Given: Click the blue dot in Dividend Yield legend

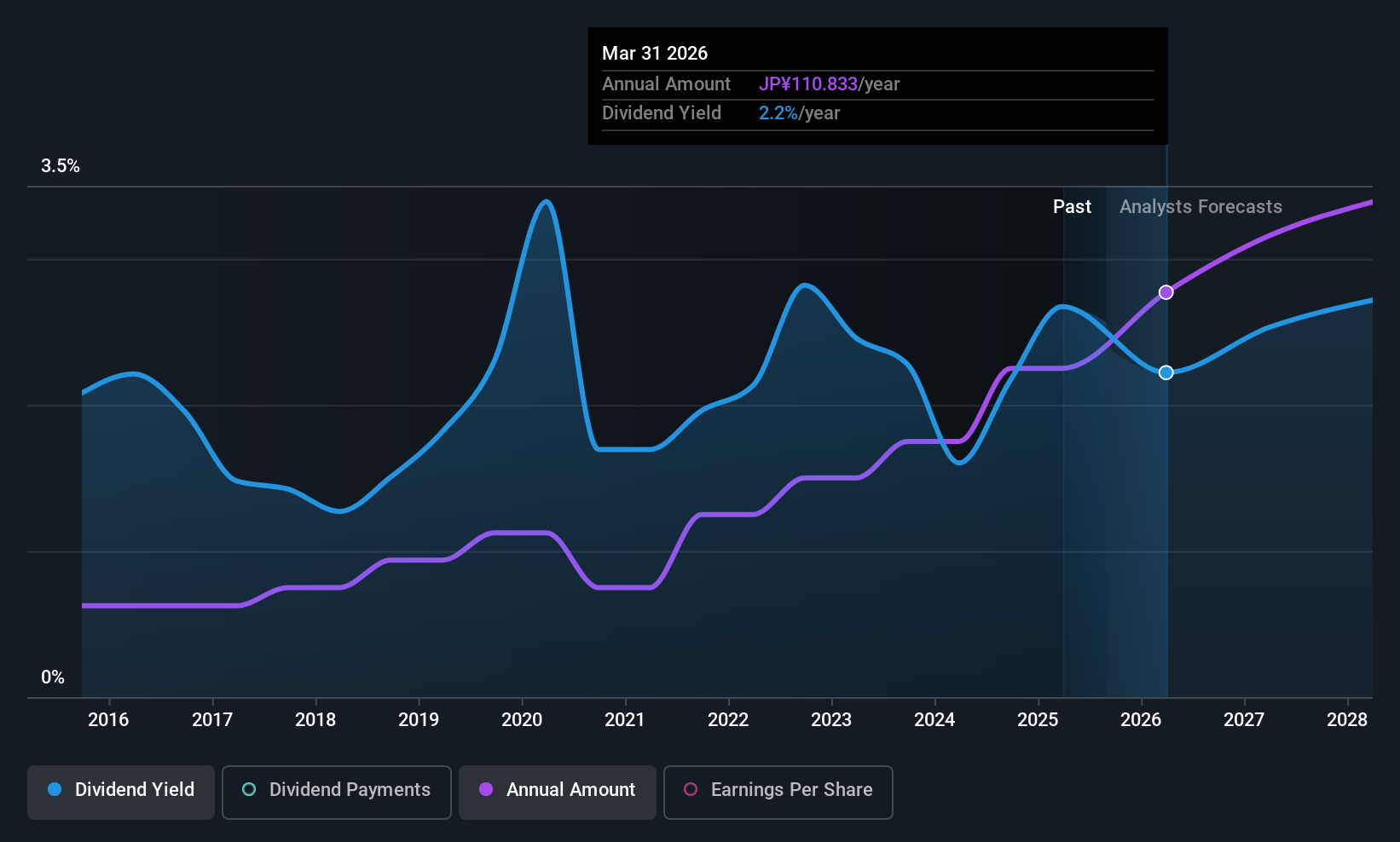Looking at the screenshot, I should click(55, 789).
